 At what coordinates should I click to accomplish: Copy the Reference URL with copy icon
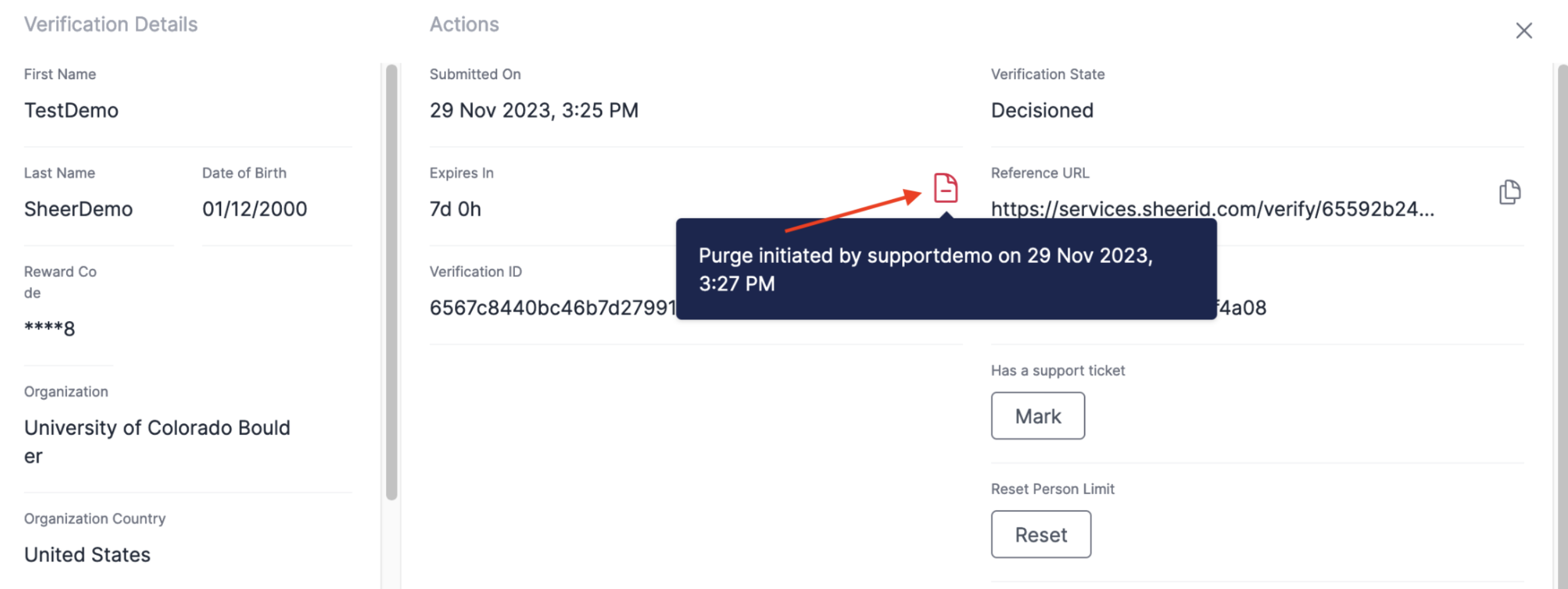pos(1509,192)
